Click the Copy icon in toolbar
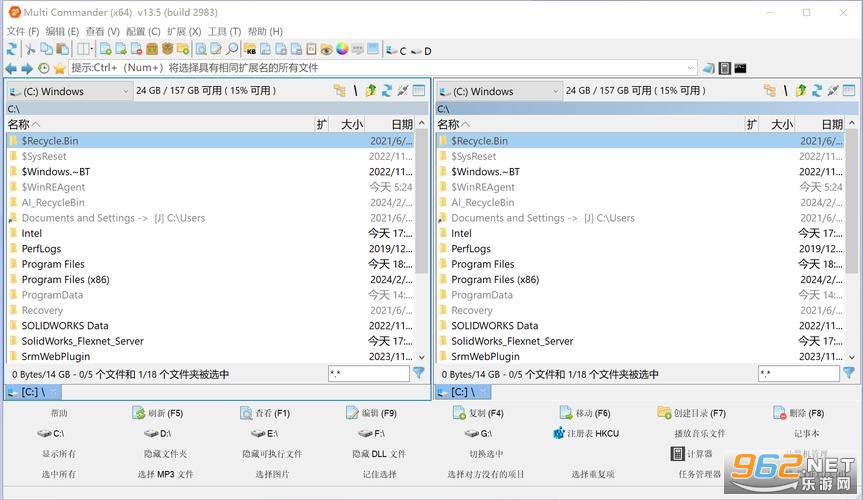 click(46, 49)
